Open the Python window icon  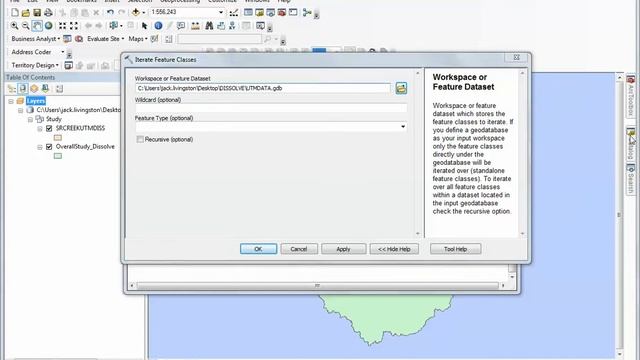click(293, 13)
